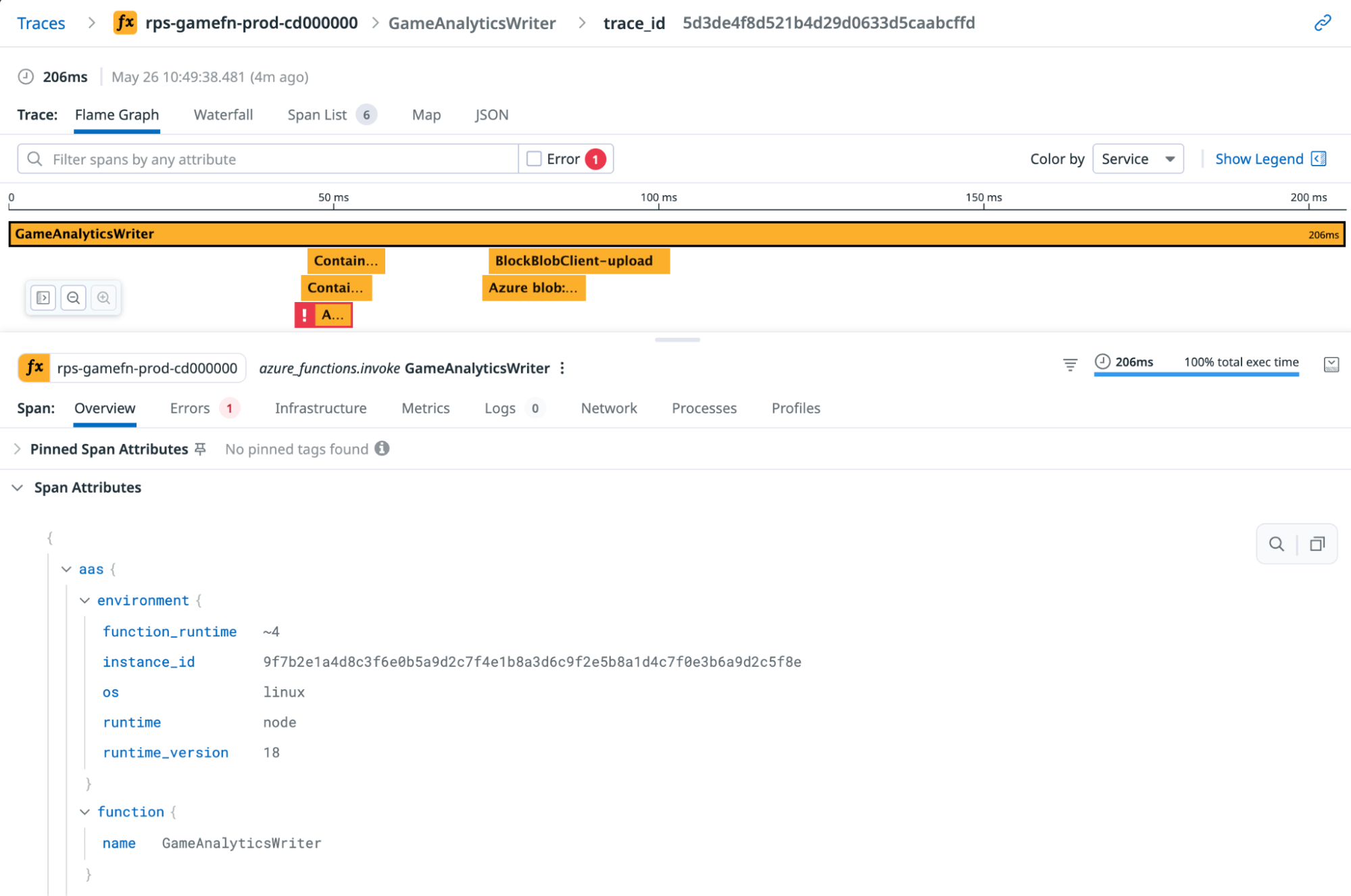Click the red error count badge
The width and height of the screenshot is (1351, 896).
click(595, 159)
